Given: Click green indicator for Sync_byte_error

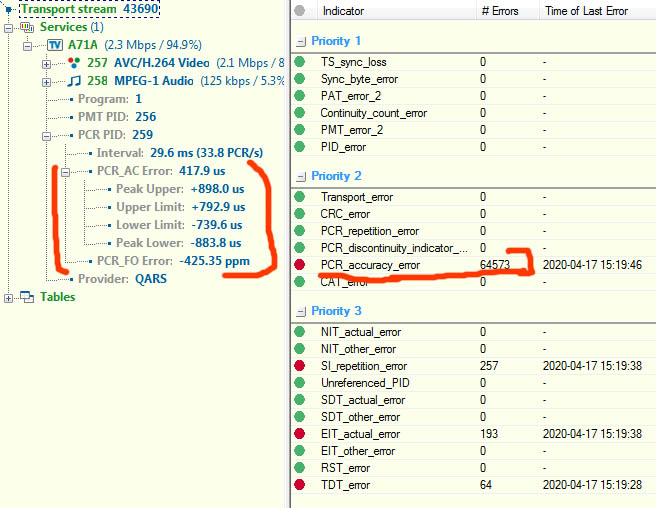Looking at the screenshot, I should pyautogui.click(x=300, y=79).
